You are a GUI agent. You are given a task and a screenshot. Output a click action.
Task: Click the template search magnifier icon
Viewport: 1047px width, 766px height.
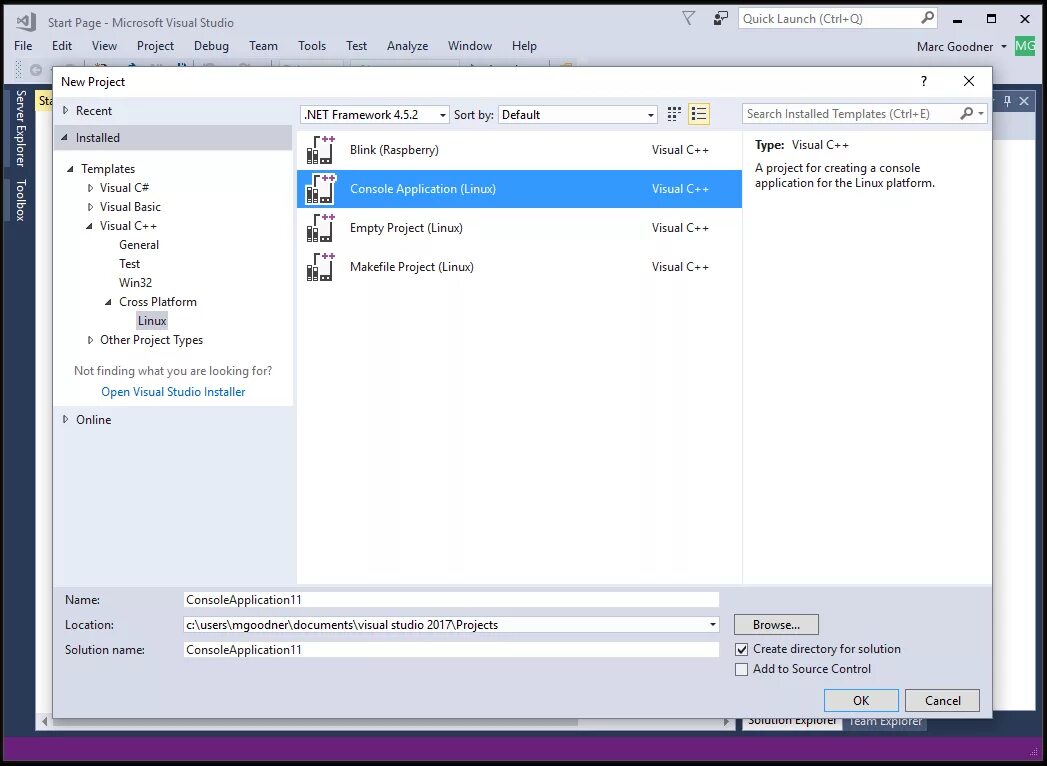pos(966,114)
